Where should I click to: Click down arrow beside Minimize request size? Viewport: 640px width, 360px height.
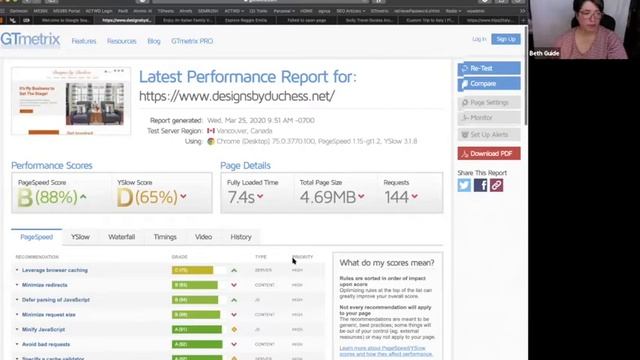pyautogui.click(x=234, y=315)
